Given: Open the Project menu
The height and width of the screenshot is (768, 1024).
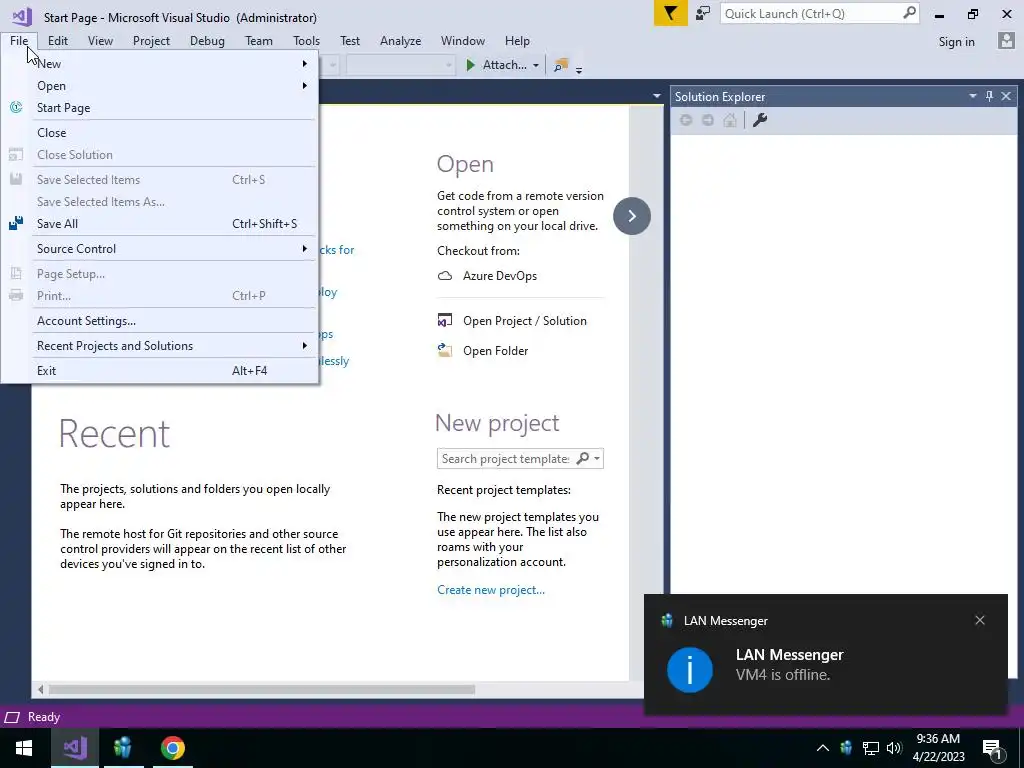Looking at the screenshot, I should (x=151, y=40).
